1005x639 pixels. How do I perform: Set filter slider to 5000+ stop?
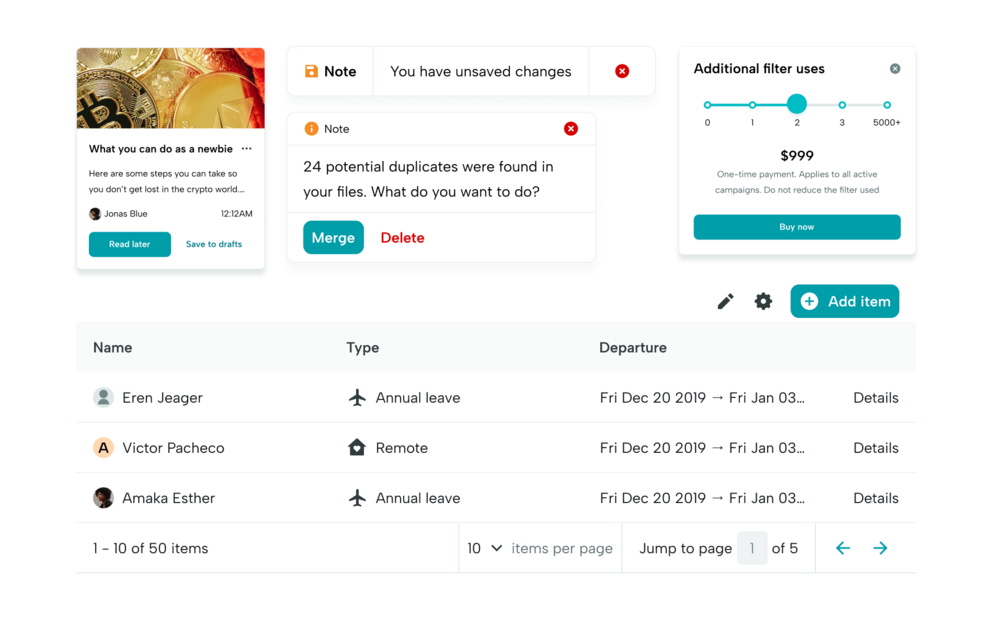[x=887, y=105]
